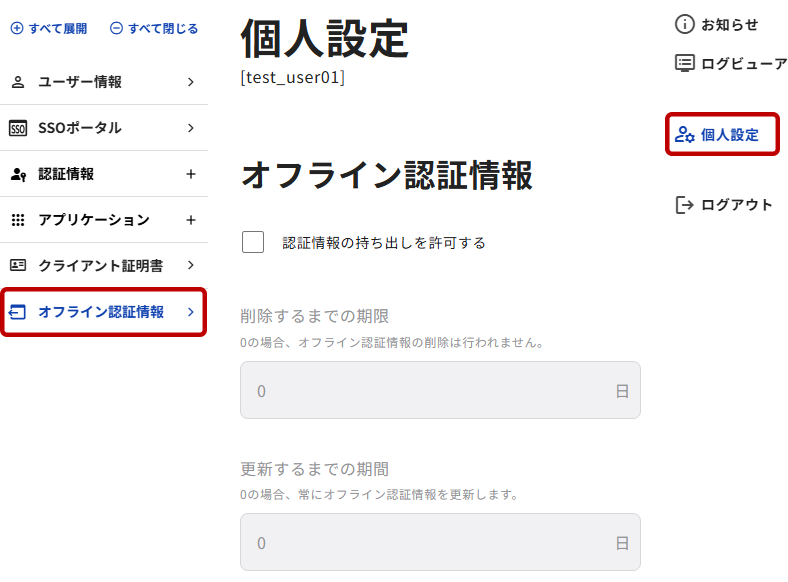Click the 削除するまでの期限 days input field
Screen dimensions: 788x582
[430, 390]
